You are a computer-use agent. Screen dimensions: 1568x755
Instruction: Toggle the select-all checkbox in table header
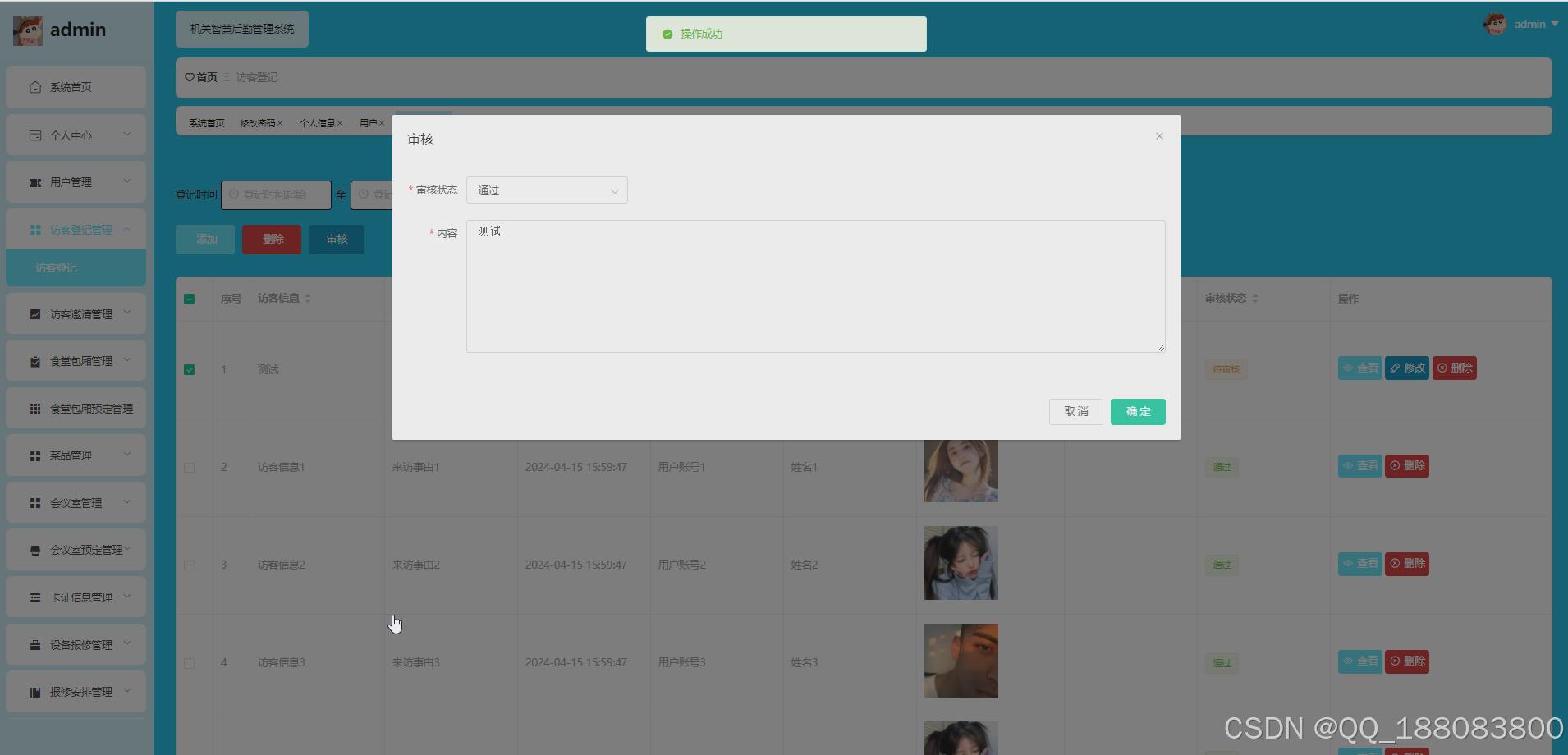[x=190, y=299]
